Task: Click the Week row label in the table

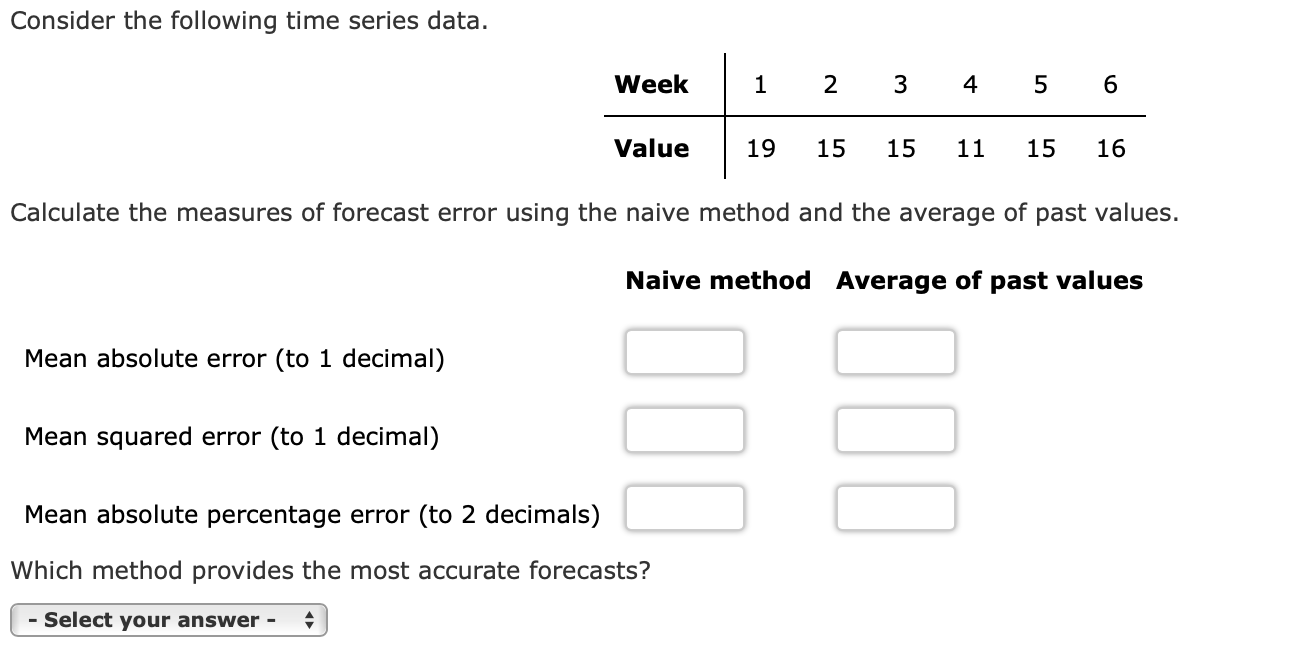Action: (x=652, y=84)
